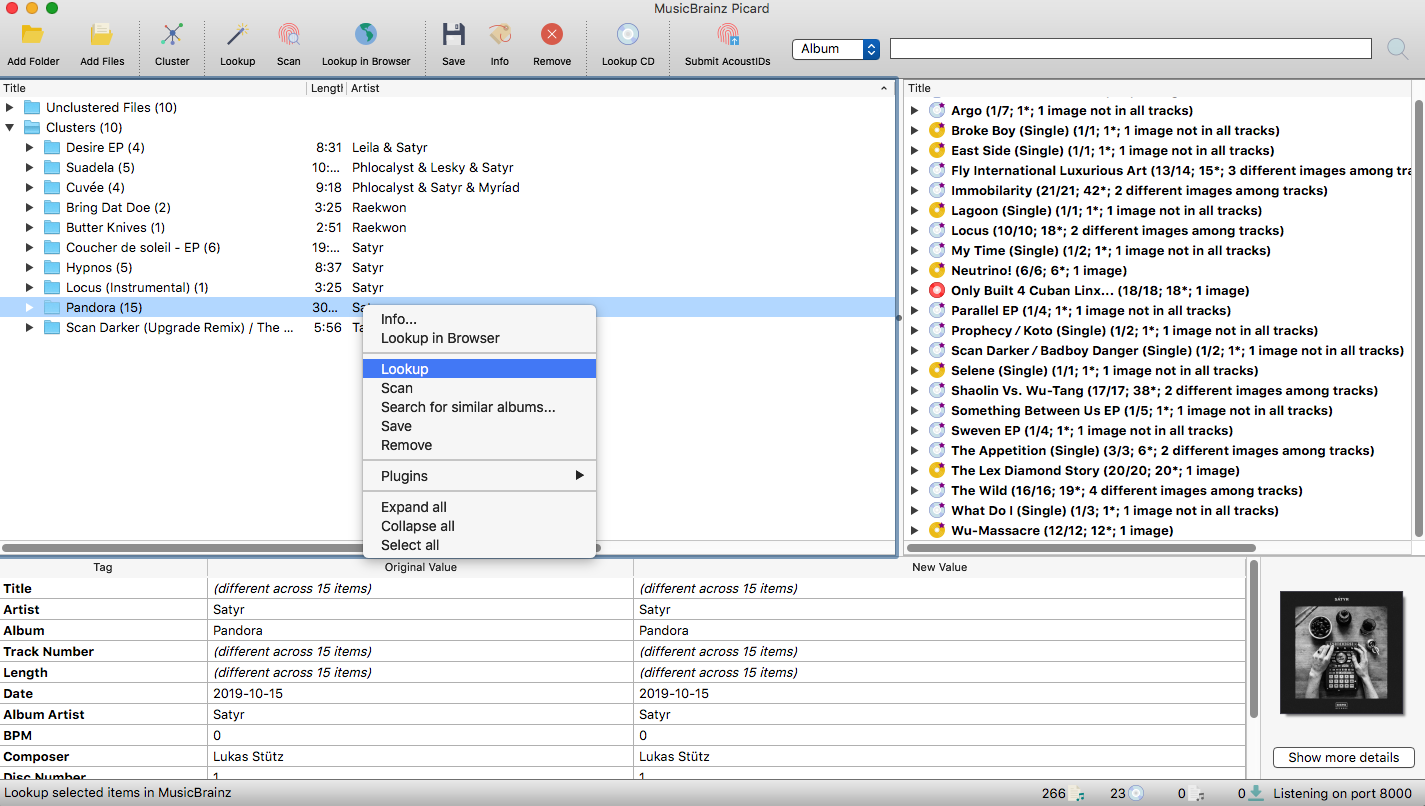Click the Add Files toolbar icon
This screenshot has width=1425, height=806.
click(x=102, y=35)
